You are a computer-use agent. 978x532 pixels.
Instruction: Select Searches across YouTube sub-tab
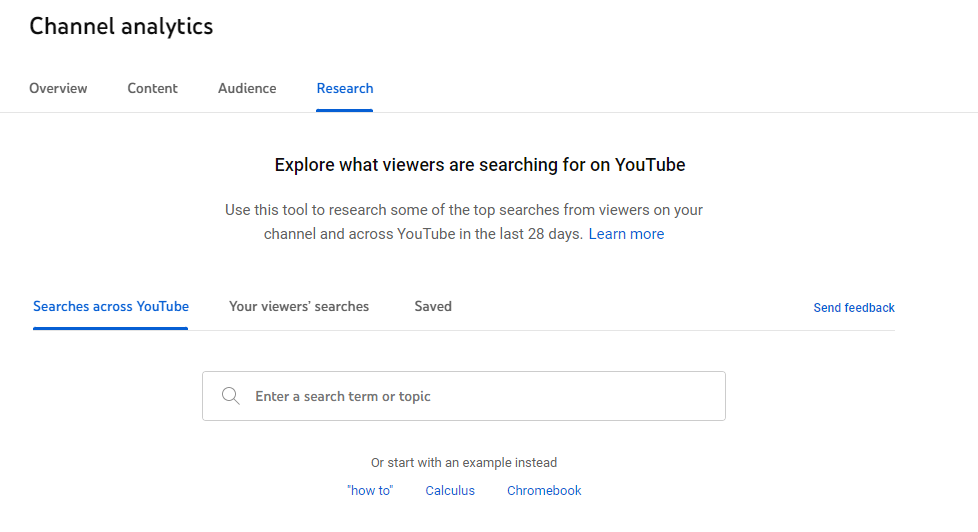tap(111, 306)
